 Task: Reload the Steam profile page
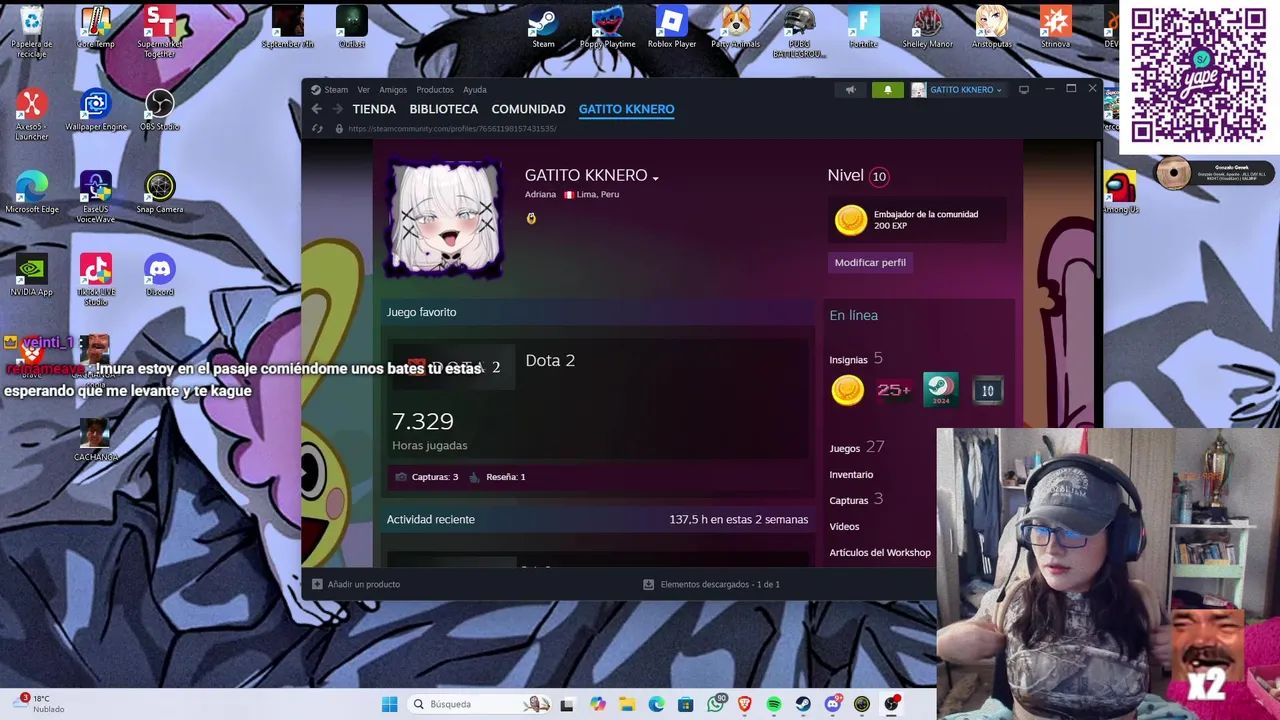tap(317, 128)
